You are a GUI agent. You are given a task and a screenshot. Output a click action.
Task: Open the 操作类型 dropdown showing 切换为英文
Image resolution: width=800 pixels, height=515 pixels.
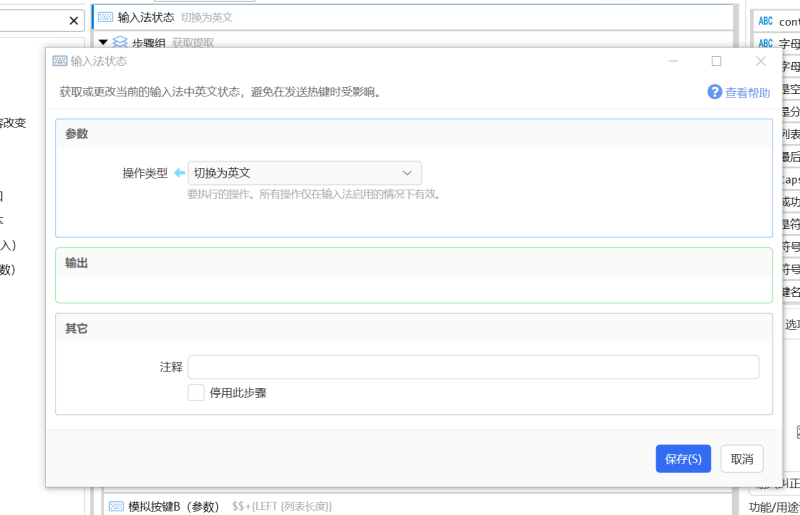coord(305,173)
